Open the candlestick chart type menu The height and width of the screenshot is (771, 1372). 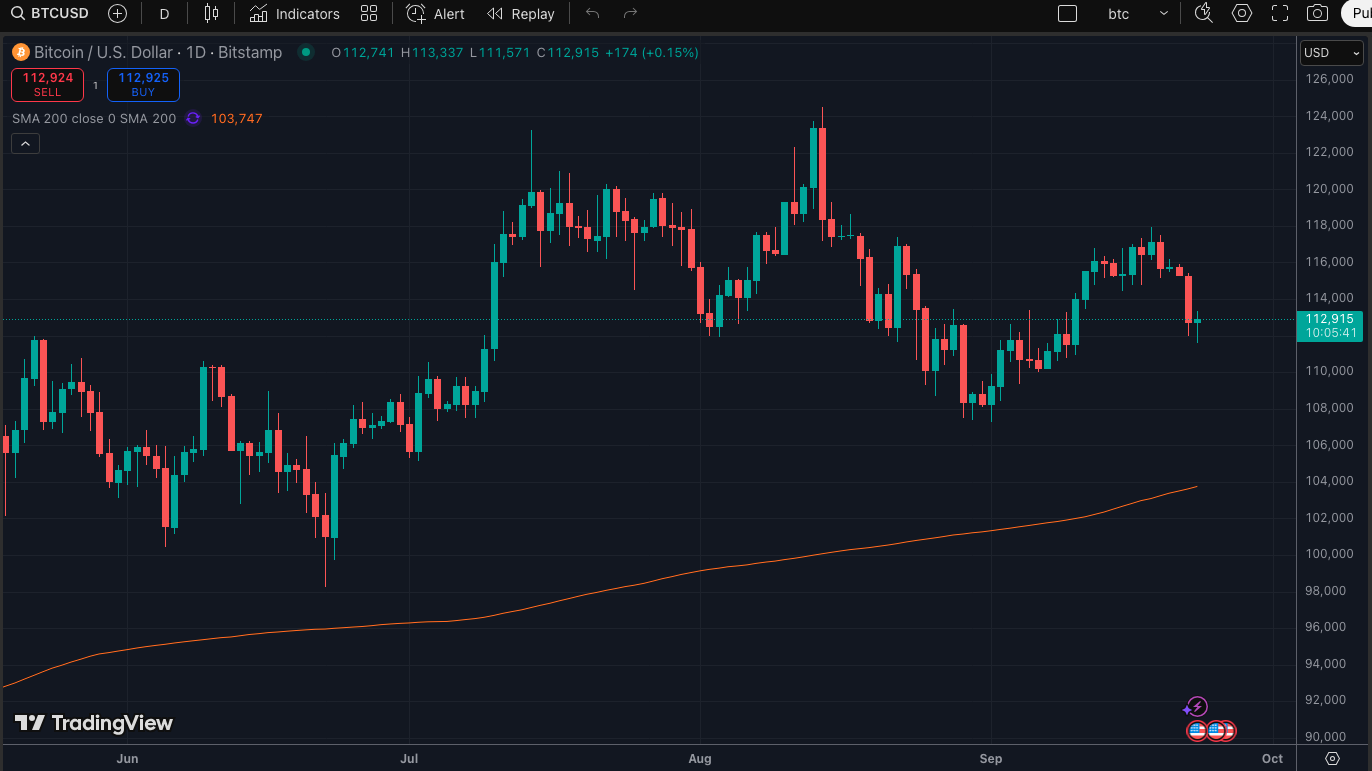click(211, 14)
